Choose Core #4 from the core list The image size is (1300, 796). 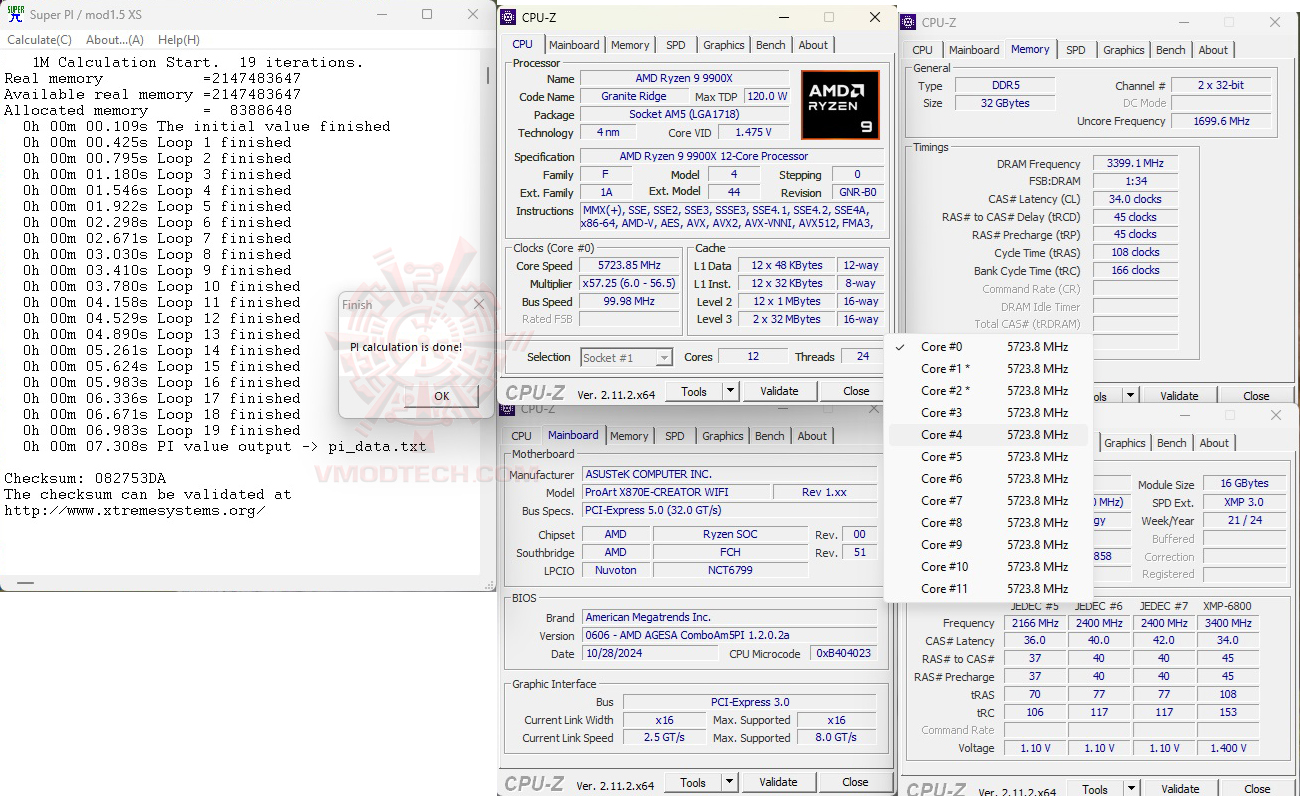coord(986,435)
